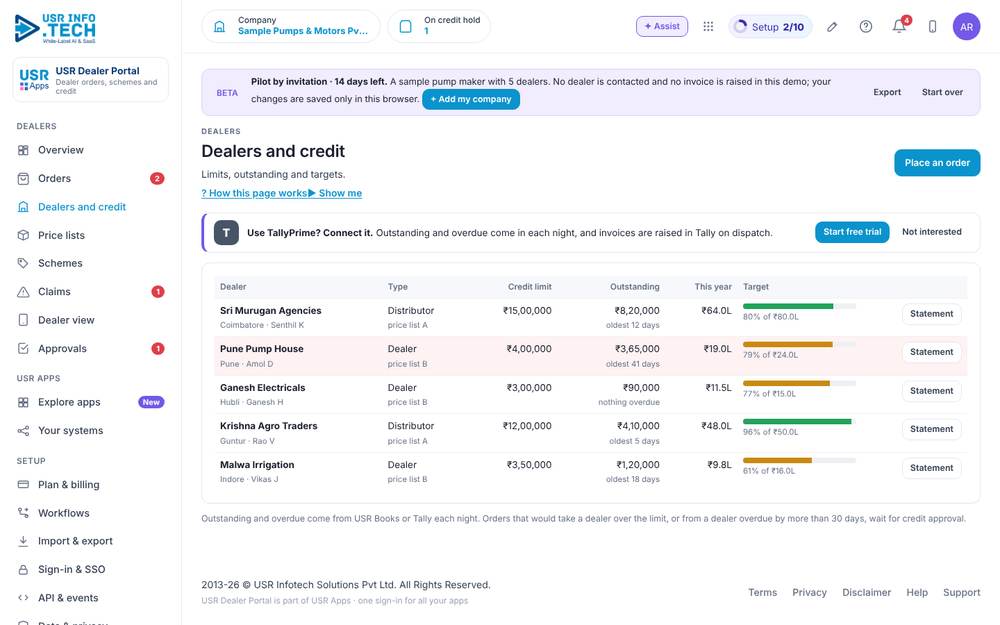This screenshot has height=625, width=1000.
Task: Click Malwa Irrigation outstanding ₹1,20,000
Action: (x=638, y=465)
